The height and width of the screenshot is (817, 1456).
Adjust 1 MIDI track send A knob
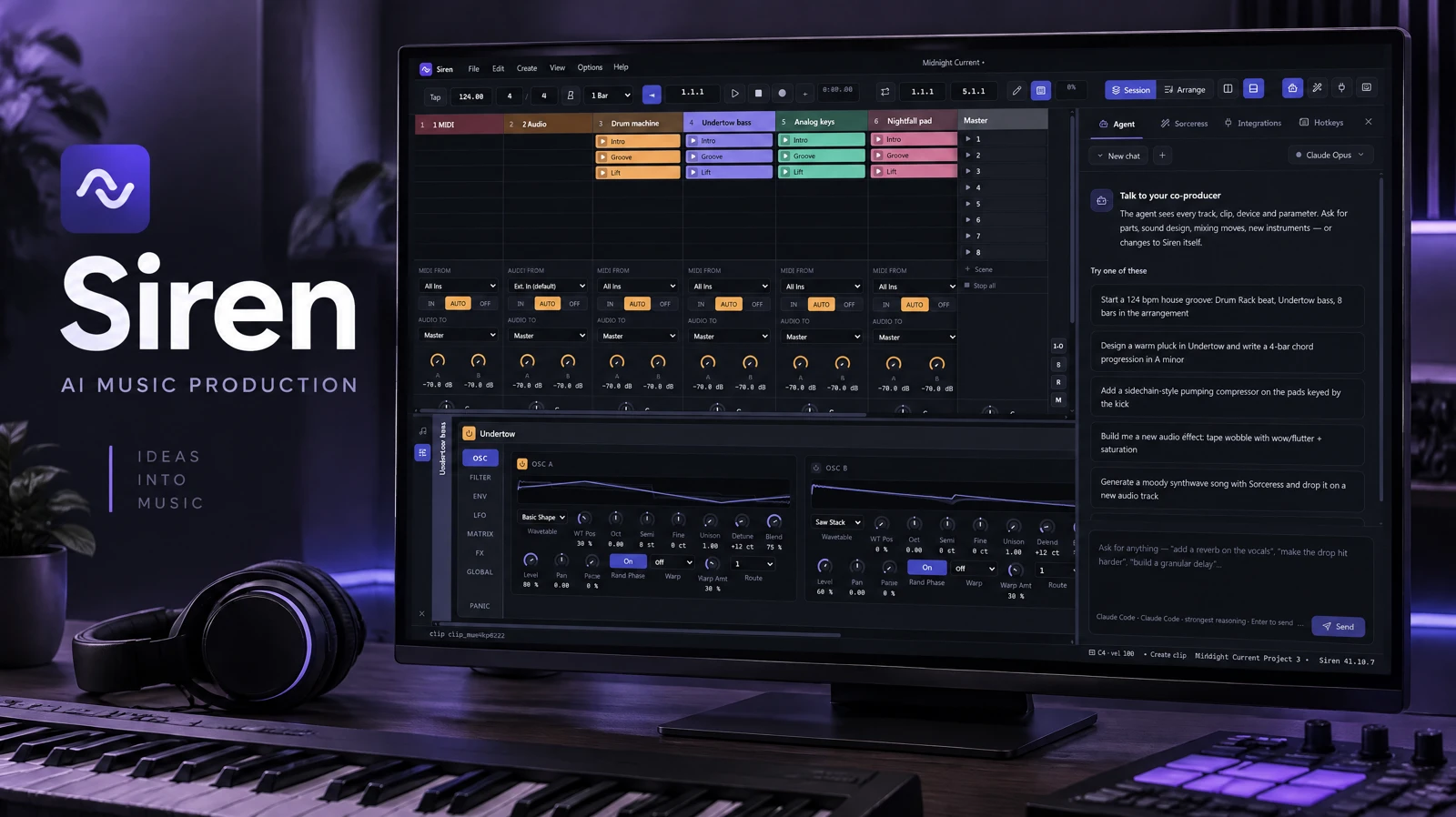[x=438, y=361]
